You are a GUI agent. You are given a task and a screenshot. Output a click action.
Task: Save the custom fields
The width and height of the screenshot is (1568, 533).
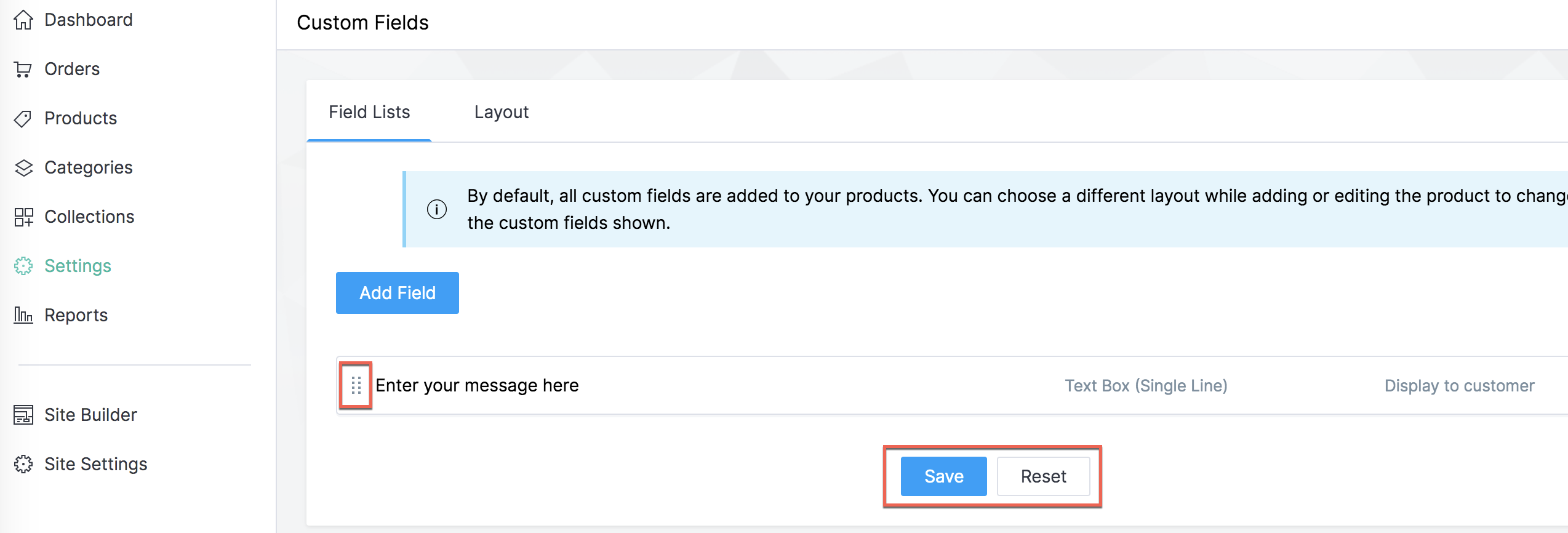[943, 476]
